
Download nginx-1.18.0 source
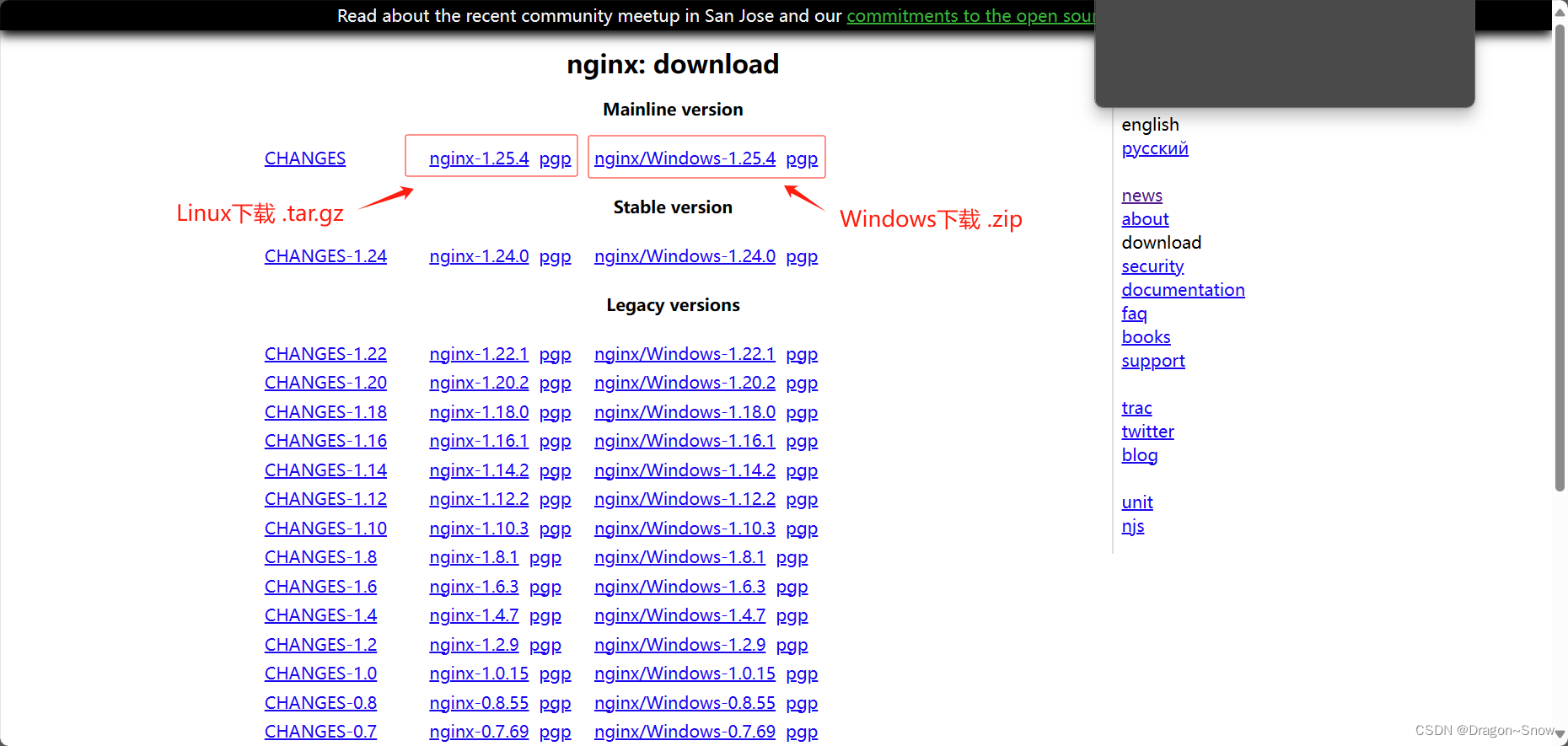point(479,412)
